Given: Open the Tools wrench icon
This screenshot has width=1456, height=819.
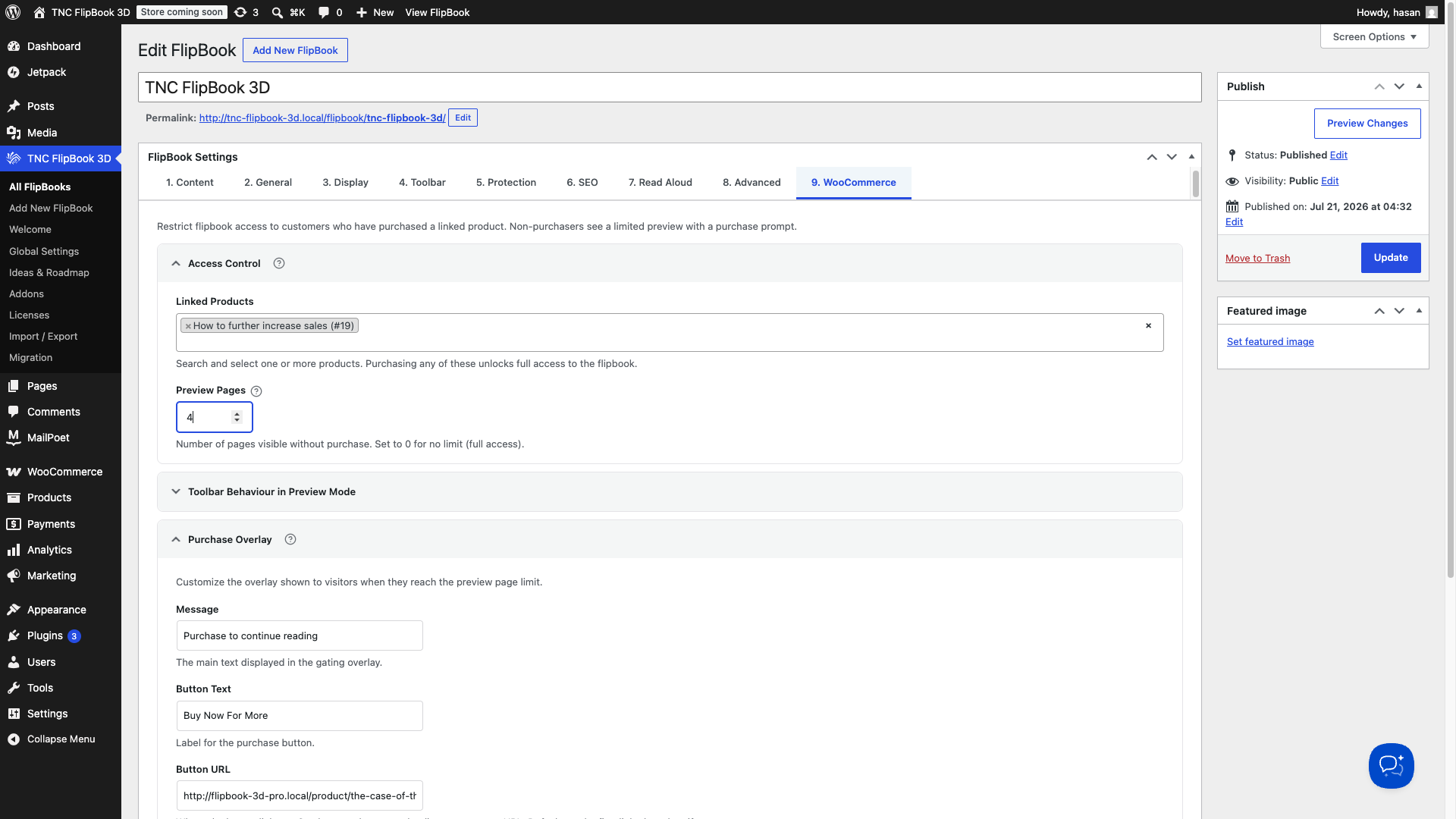Looking at the screenshot, I should point(14,688).
